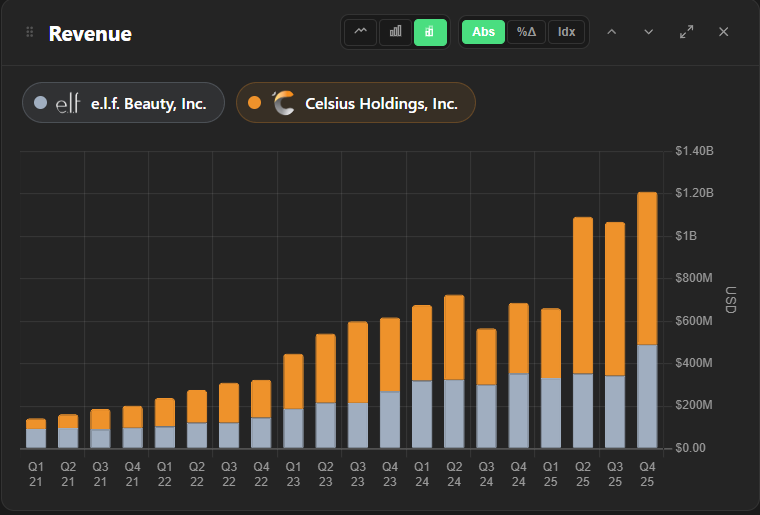Click the Q1 21 stacked bar
Screen dimensions: 760x515
point(36,433)
